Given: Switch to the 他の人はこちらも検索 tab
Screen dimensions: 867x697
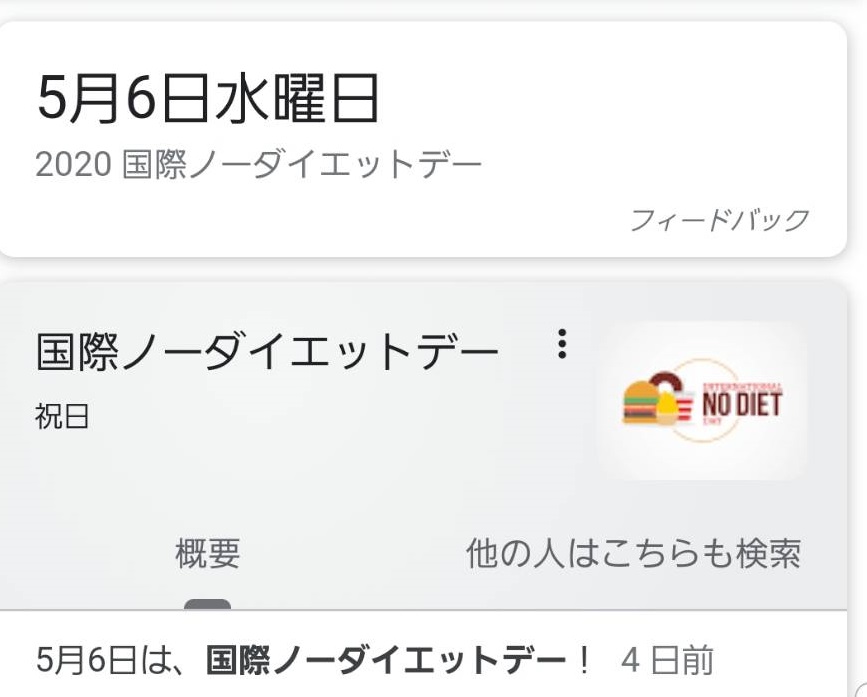Looking at the screenshot, I should tap(633, 553).
